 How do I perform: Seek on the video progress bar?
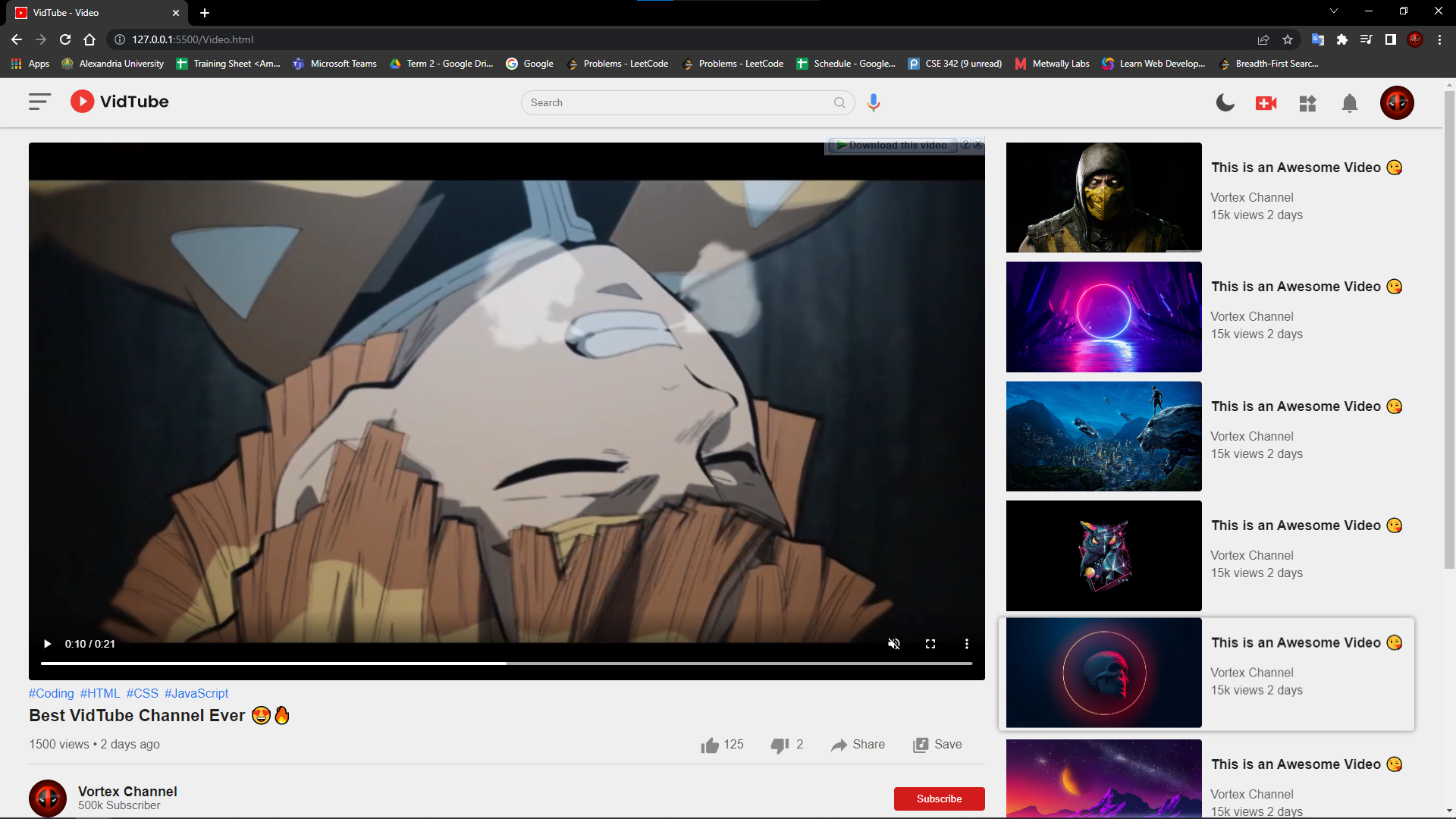pyautogui.click(x=507, y=664)
